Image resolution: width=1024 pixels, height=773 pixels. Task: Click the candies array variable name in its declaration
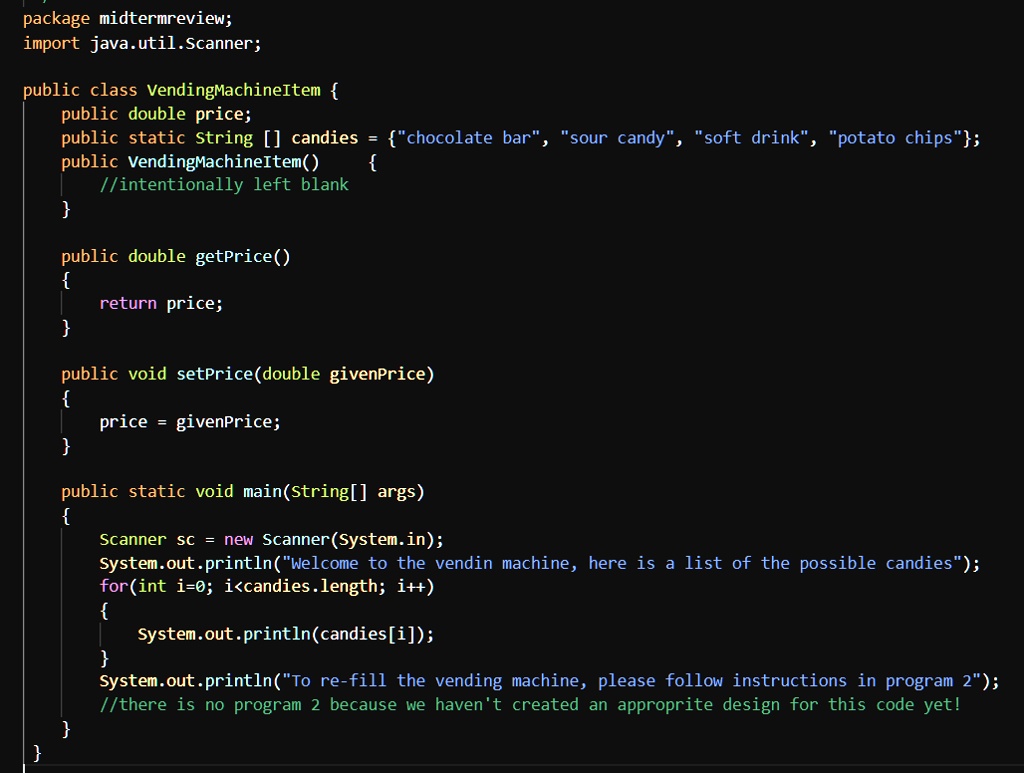pyautogui.click(x=325, y=138)
